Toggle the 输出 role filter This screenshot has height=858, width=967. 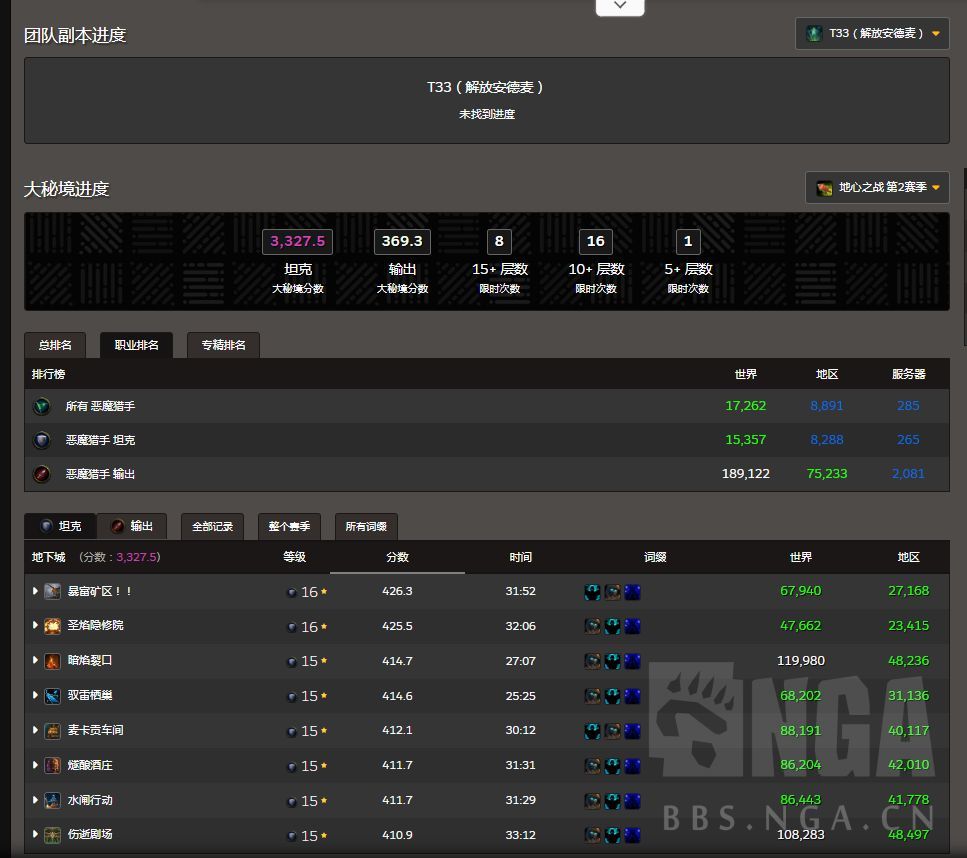pos(131,526)
